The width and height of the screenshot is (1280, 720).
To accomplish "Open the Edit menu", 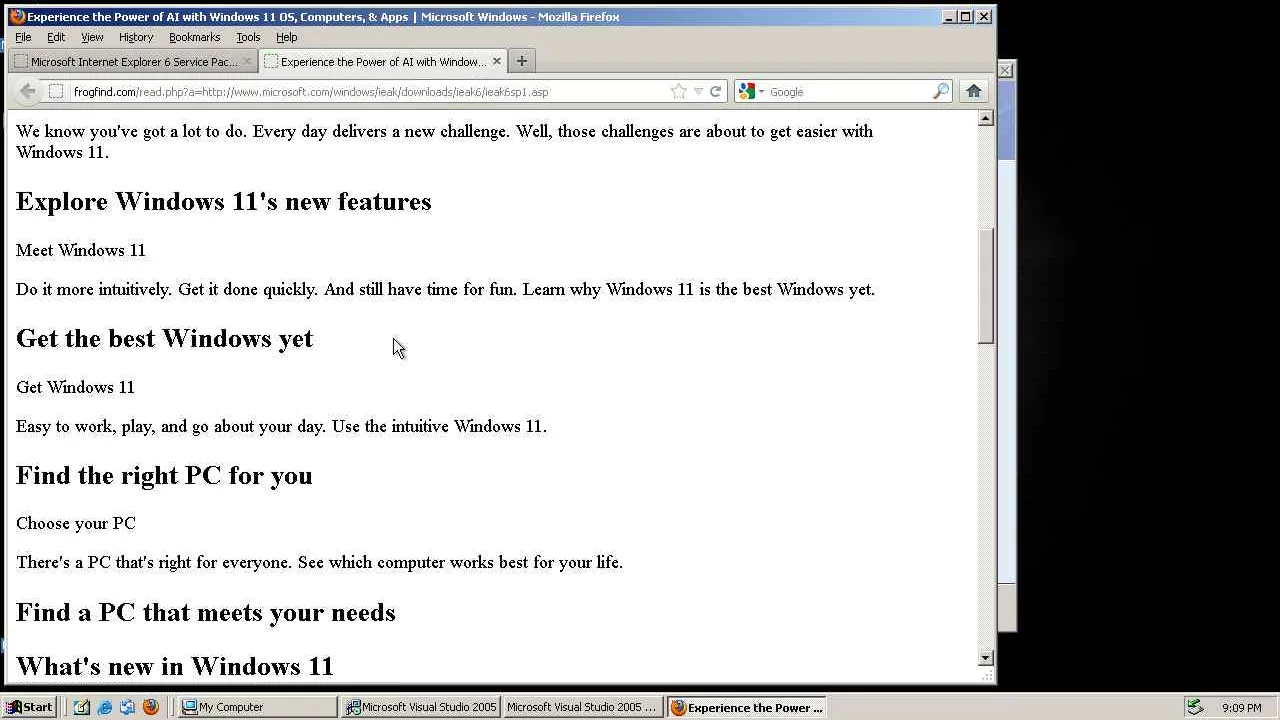I will tap(56, 37).
